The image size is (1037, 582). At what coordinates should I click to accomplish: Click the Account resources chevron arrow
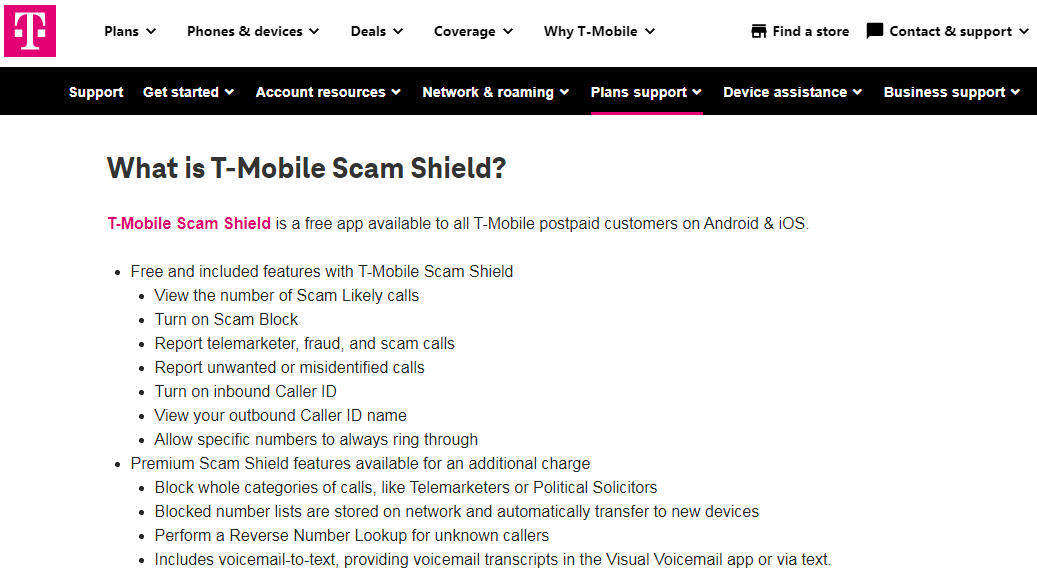(396, 93)
